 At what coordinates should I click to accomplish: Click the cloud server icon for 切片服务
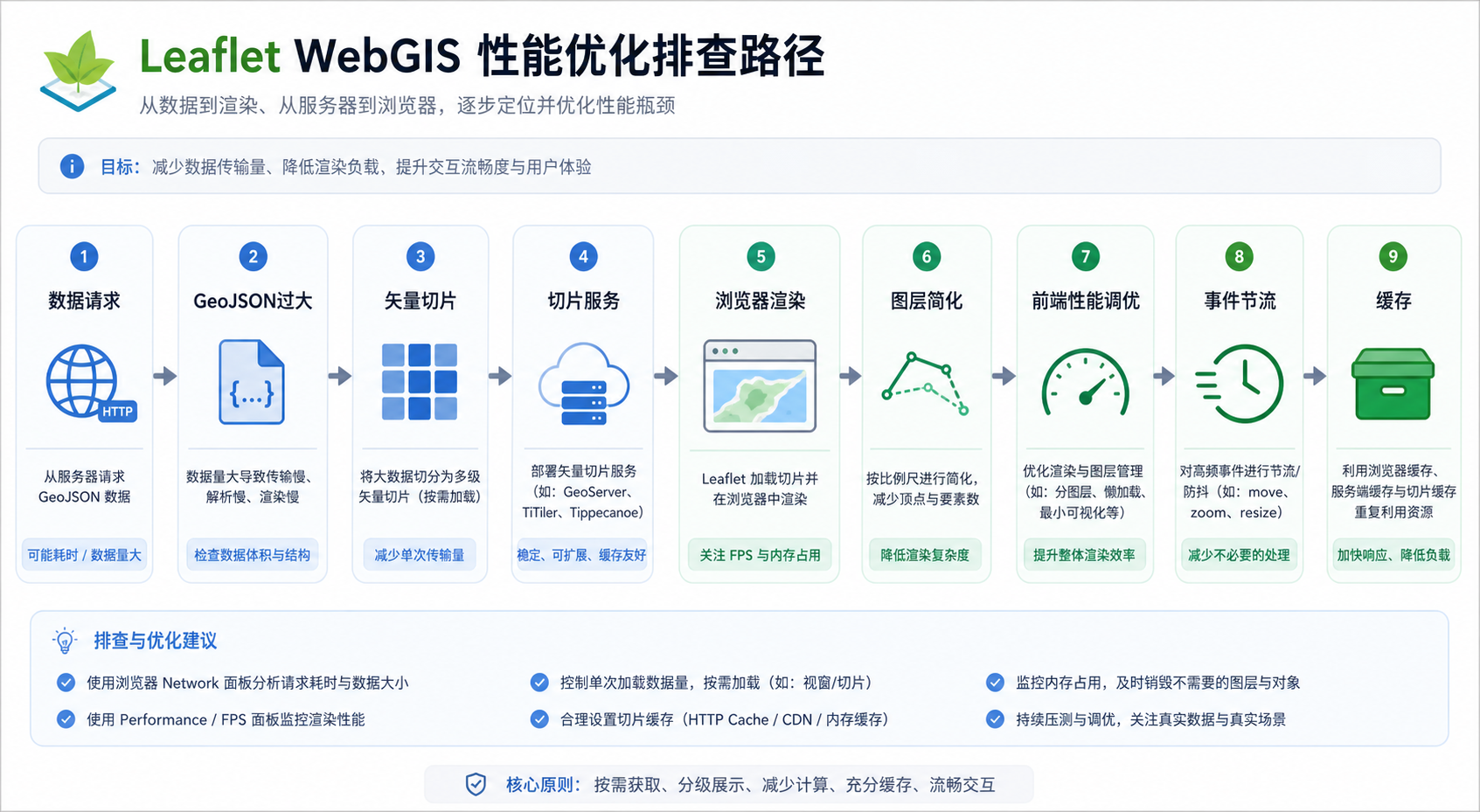coord(584,384)
